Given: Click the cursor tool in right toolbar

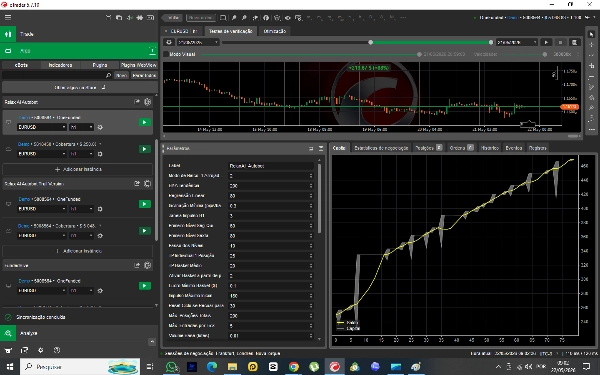Looking at the screenshot, I should (x=592, y=35).
